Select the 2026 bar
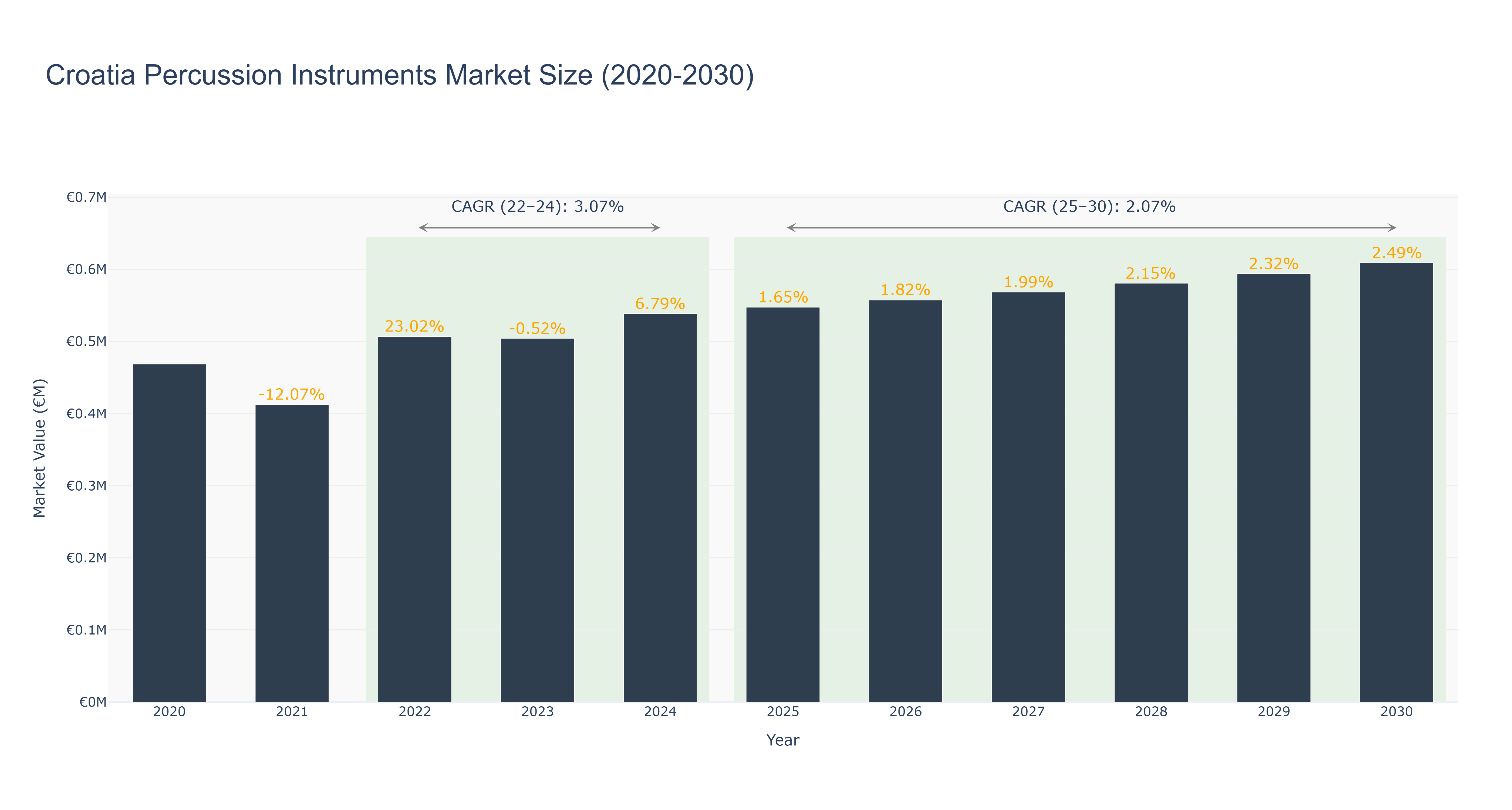This screenshot has width=1512, height=810. [905, 501]
